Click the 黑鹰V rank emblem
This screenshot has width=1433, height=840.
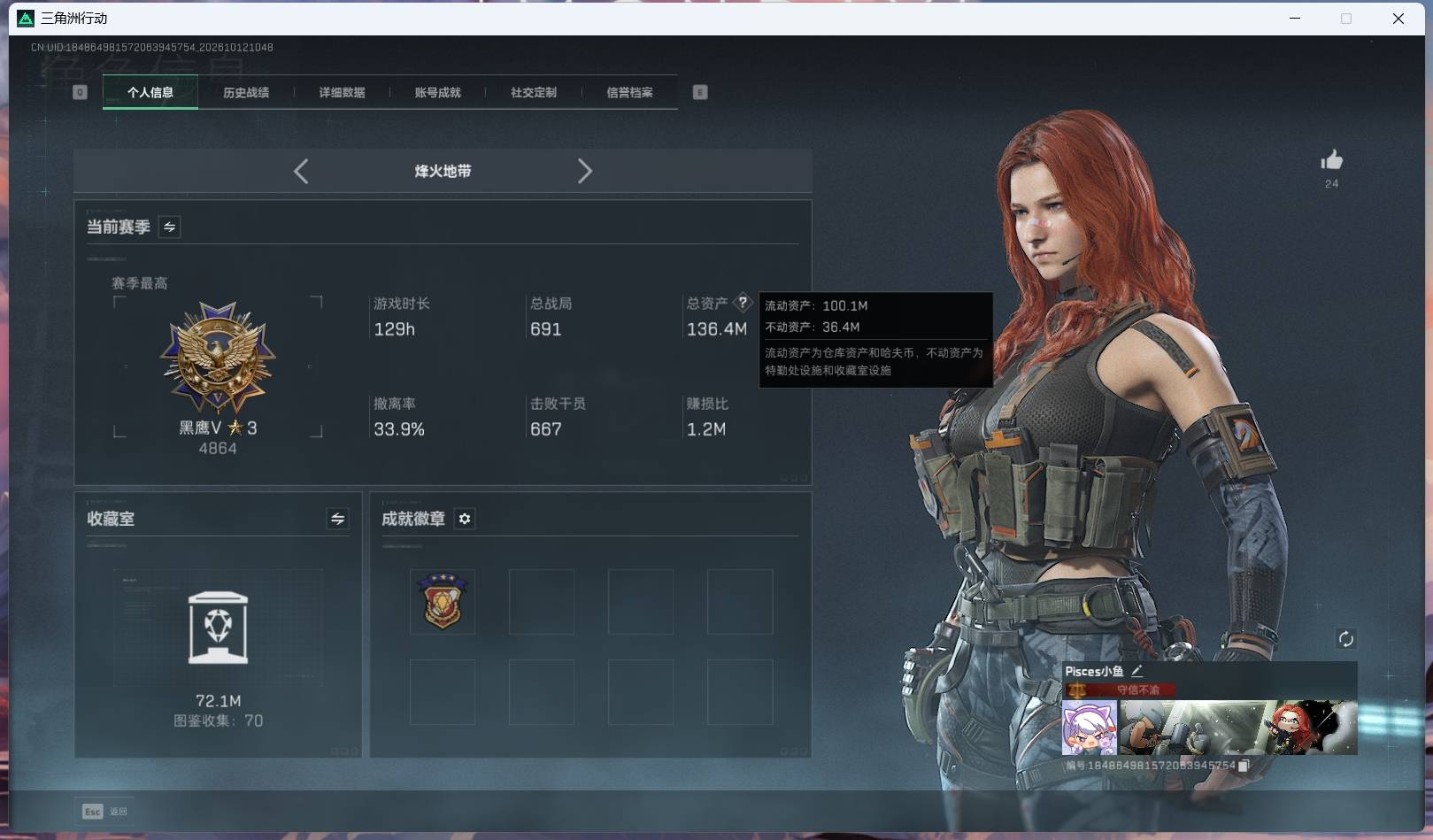coord(218,358)
